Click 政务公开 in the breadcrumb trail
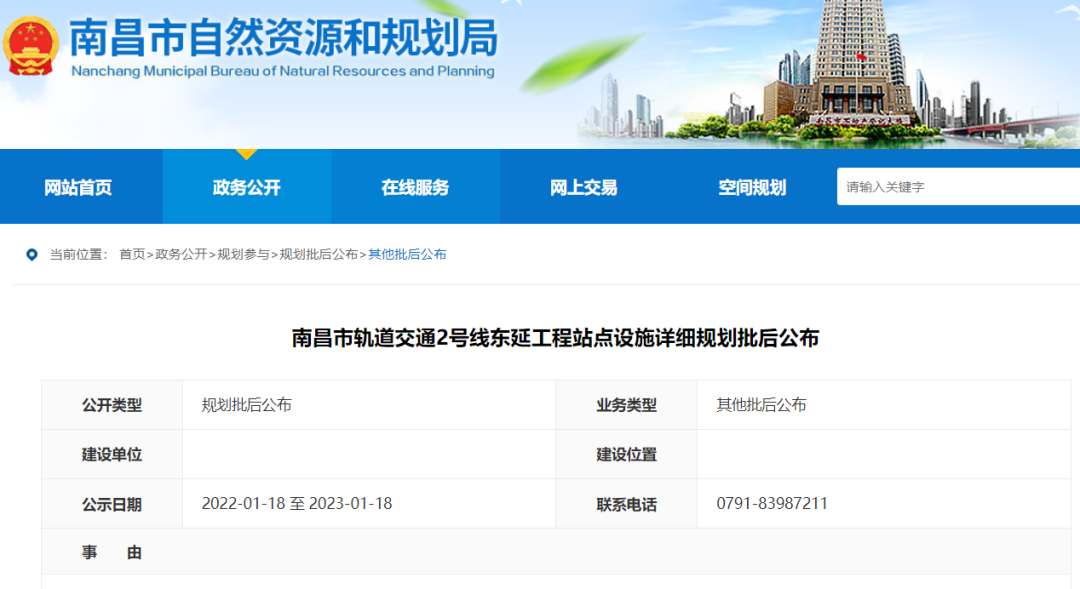The width and height of the screenshot is (1080, 589). click(181, 255)
